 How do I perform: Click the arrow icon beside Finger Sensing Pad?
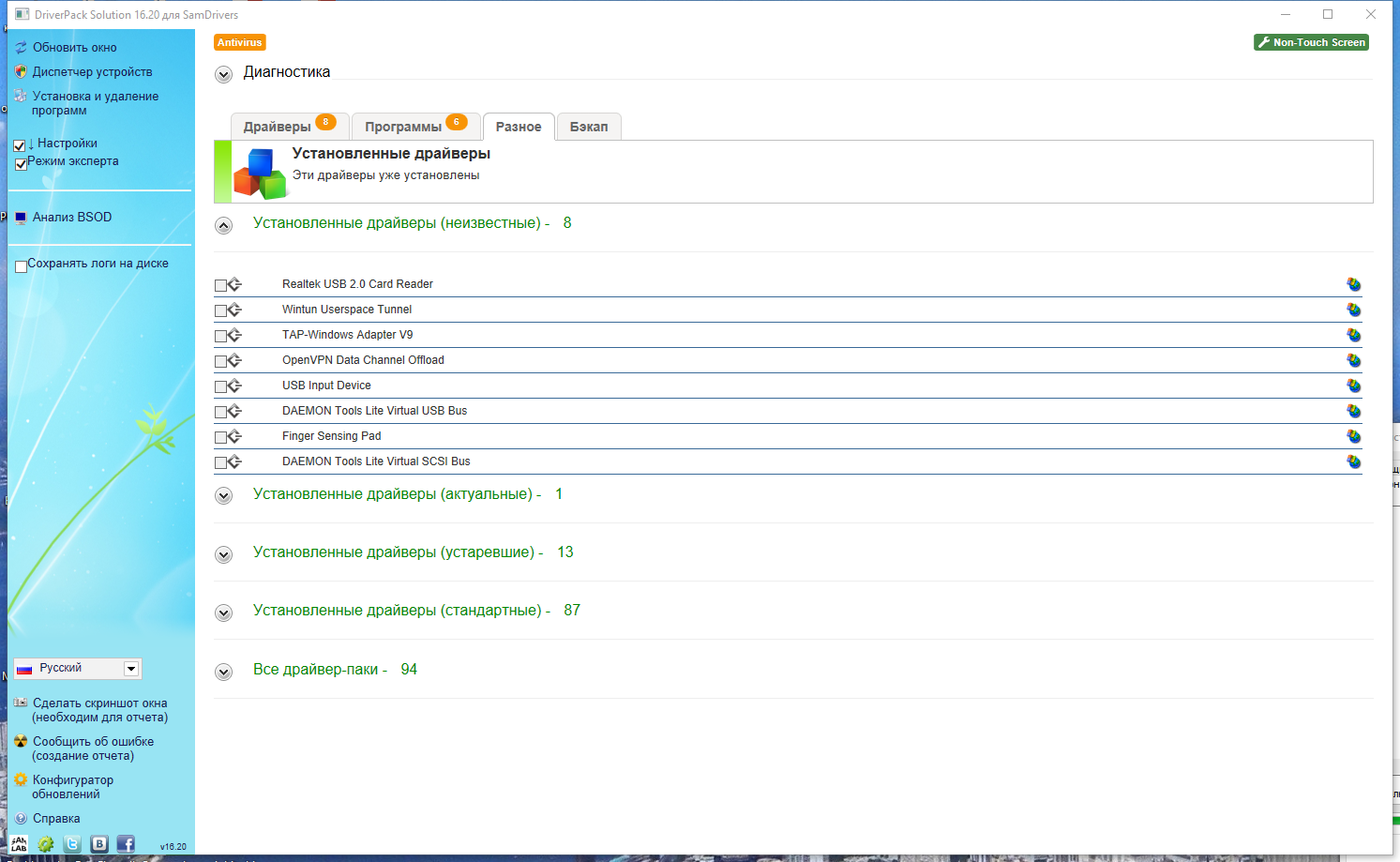[x=234, y=436]
